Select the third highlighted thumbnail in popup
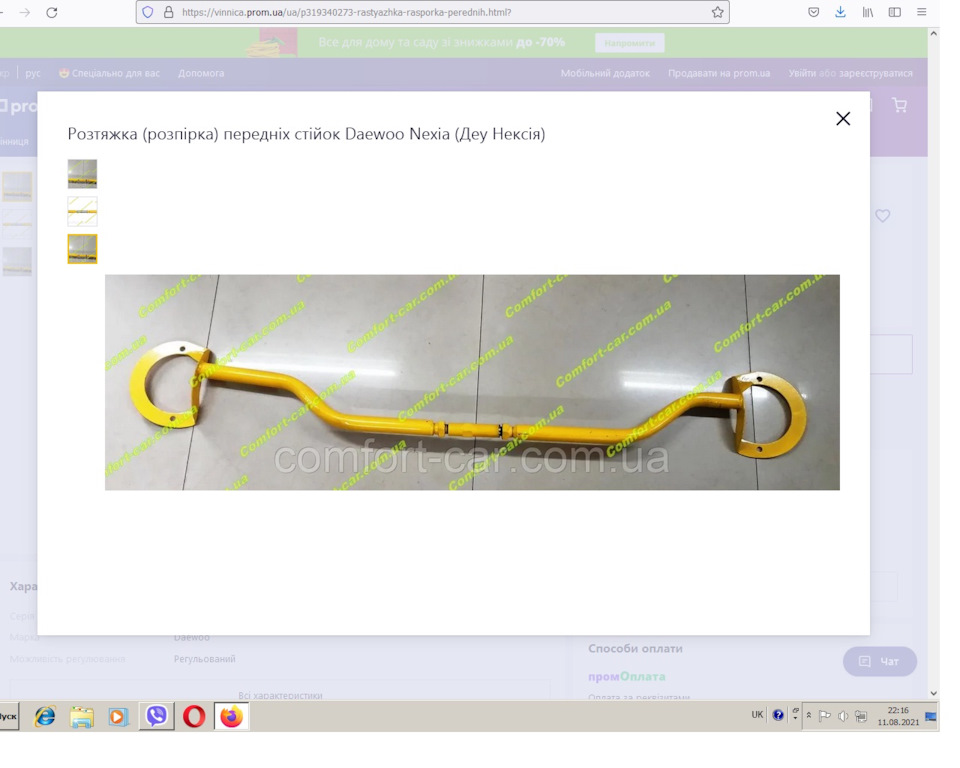 point(82,249)
